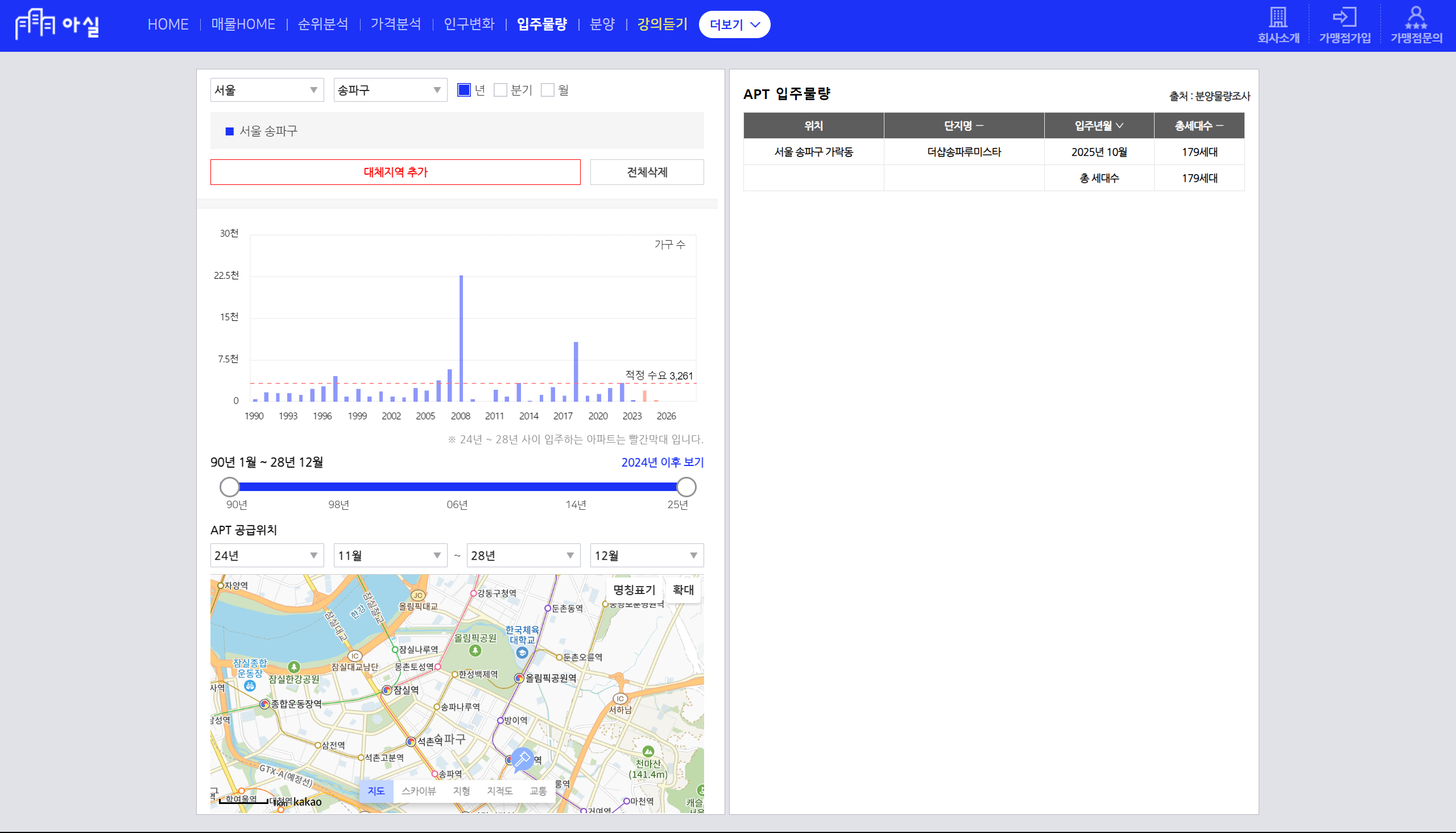Click the blue apartment marker on map
This screenshot has height=833, width=1456.
click(522, 760)
